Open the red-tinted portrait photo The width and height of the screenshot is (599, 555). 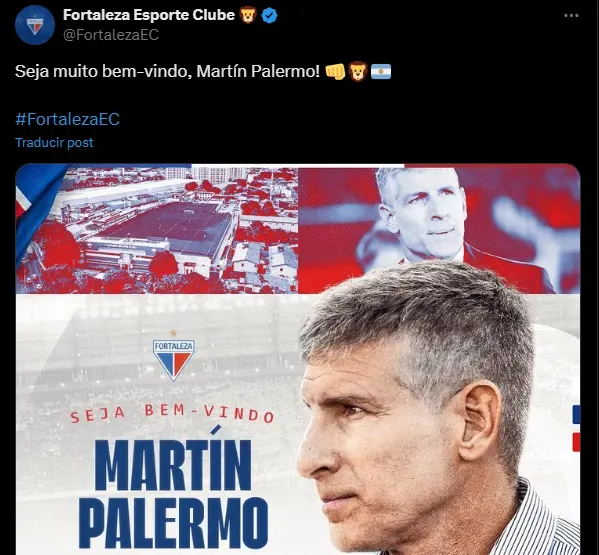coord(439,229)
